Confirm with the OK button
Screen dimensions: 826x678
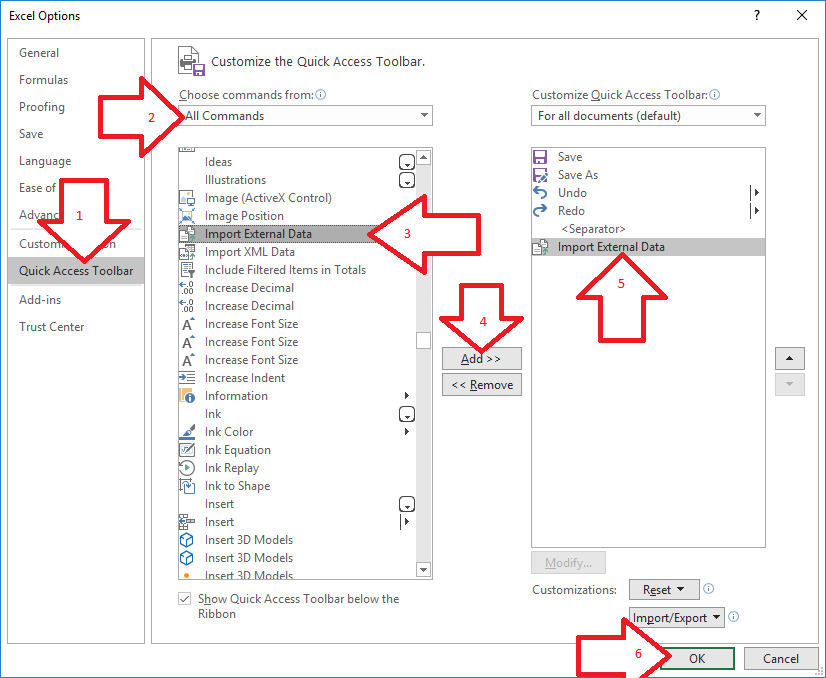coord(697,659)
